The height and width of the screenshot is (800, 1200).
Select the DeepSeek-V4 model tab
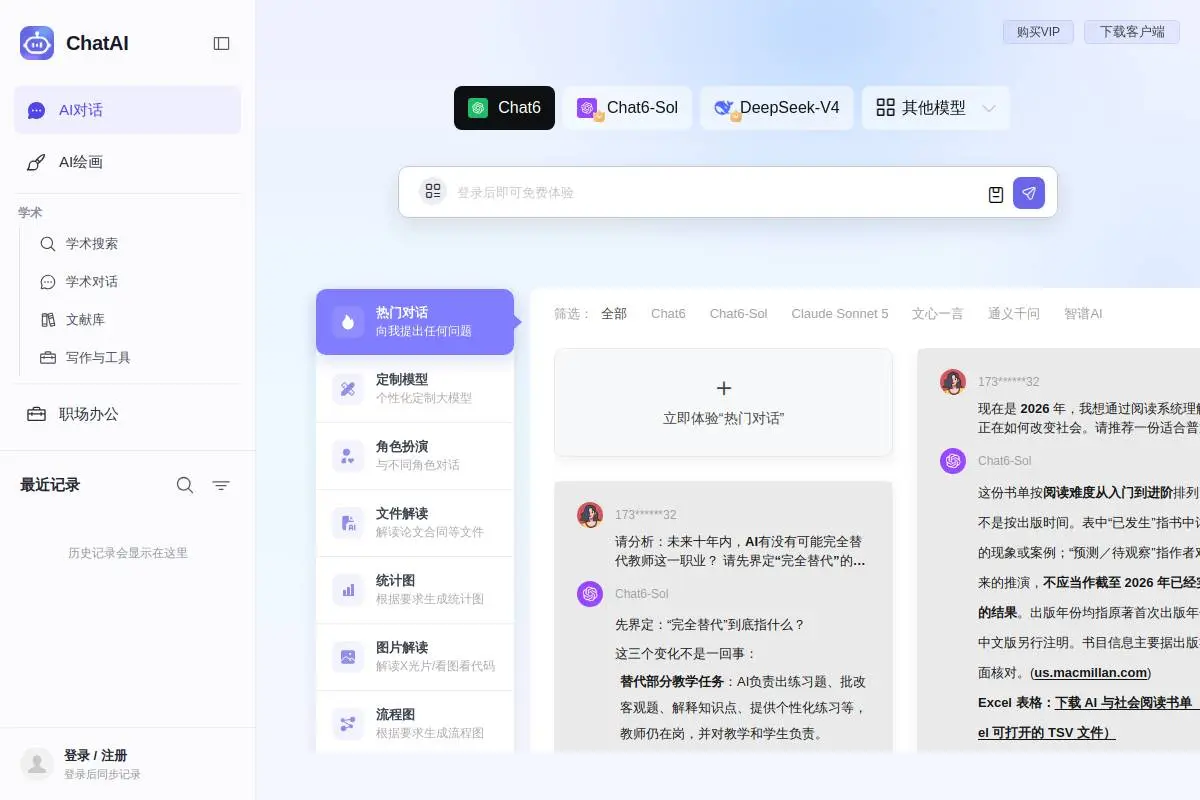(776, 108)
